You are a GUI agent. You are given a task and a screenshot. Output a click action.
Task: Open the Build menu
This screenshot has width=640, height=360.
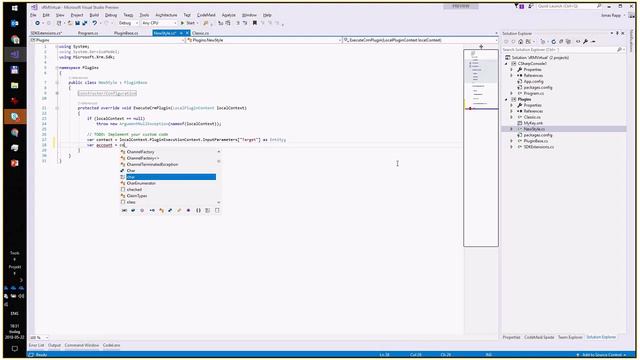94,15
